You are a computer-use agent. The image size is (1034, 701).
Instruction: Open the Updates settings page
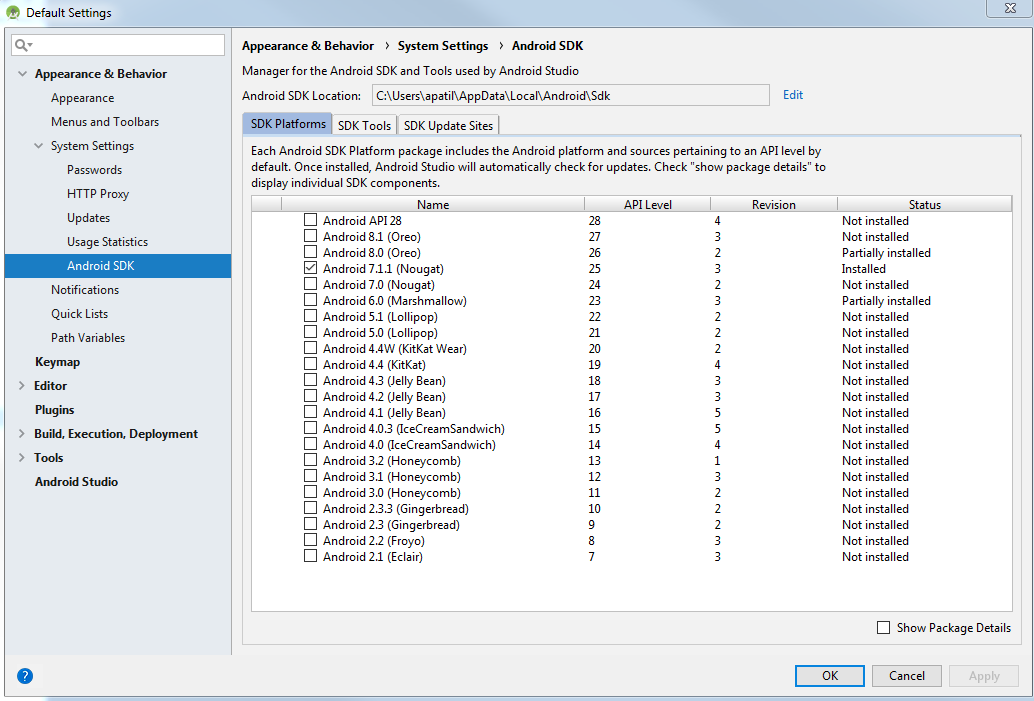point(88,218)
